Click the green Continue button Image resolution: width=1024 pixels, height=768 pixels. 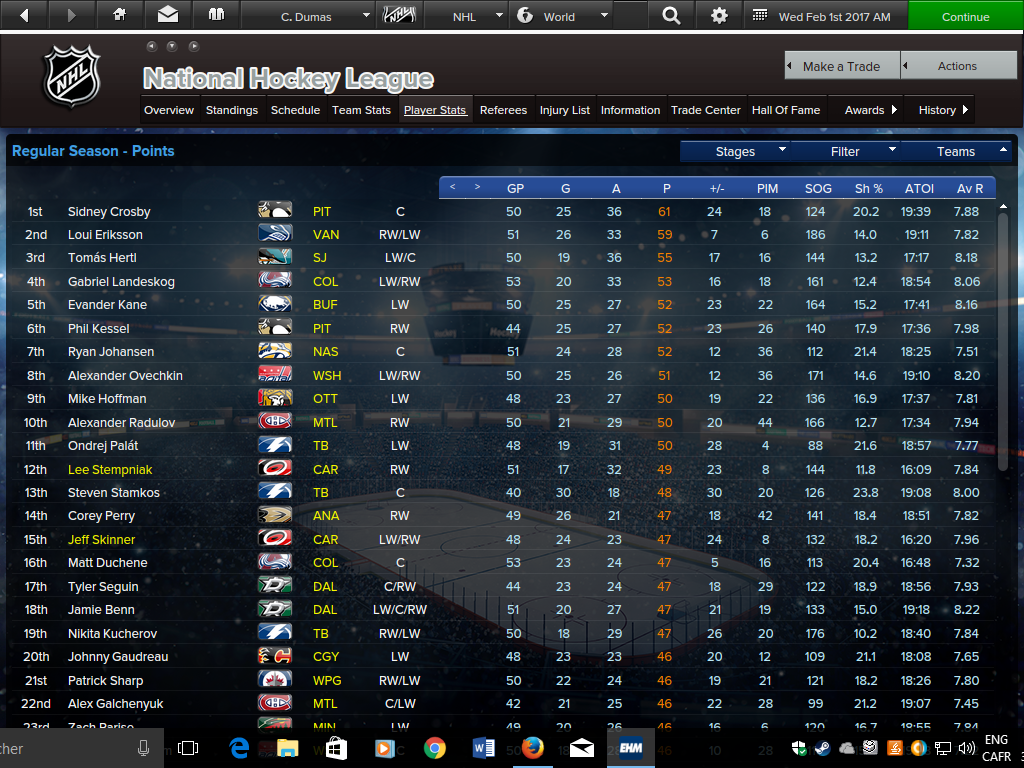(x=965, y=16)
